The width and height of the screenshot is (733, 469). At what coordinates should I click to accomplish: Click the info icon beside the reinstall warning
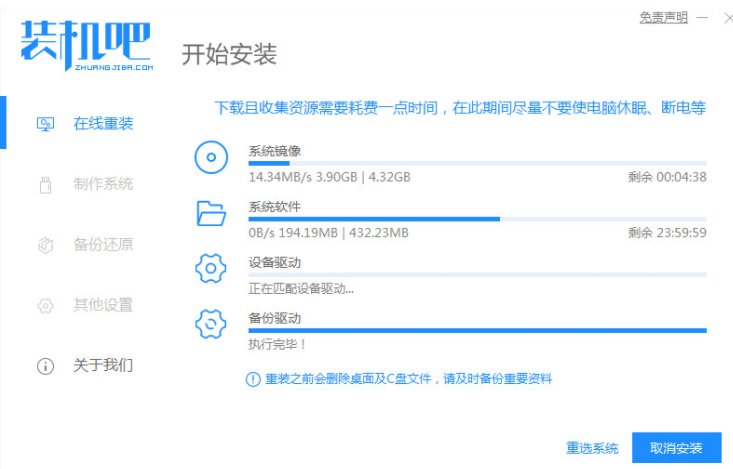pyautogui.click(x=253, y=379)
